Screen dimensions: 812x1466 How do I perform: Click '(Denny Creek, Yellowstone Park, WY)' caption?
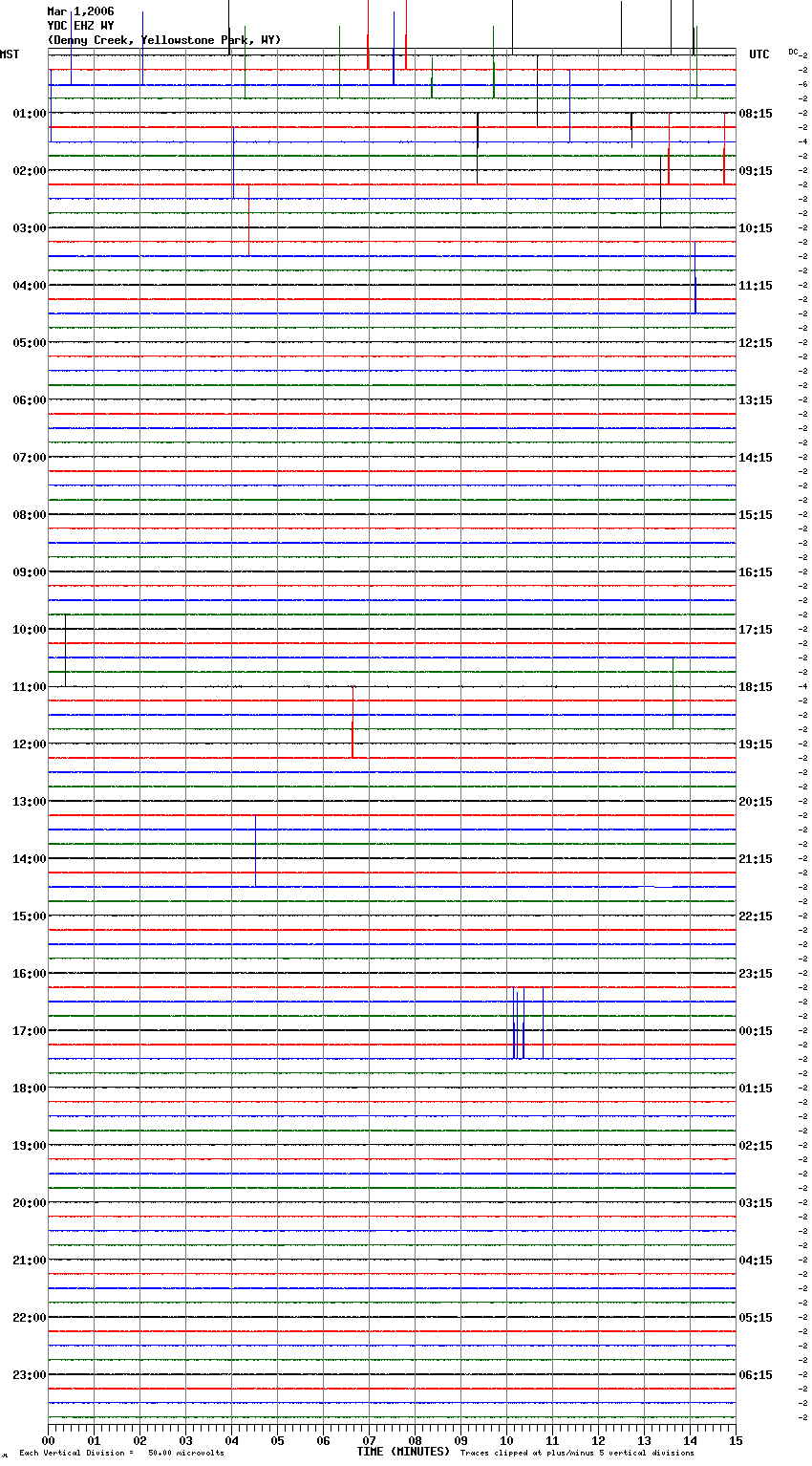(x=164, y=40)
